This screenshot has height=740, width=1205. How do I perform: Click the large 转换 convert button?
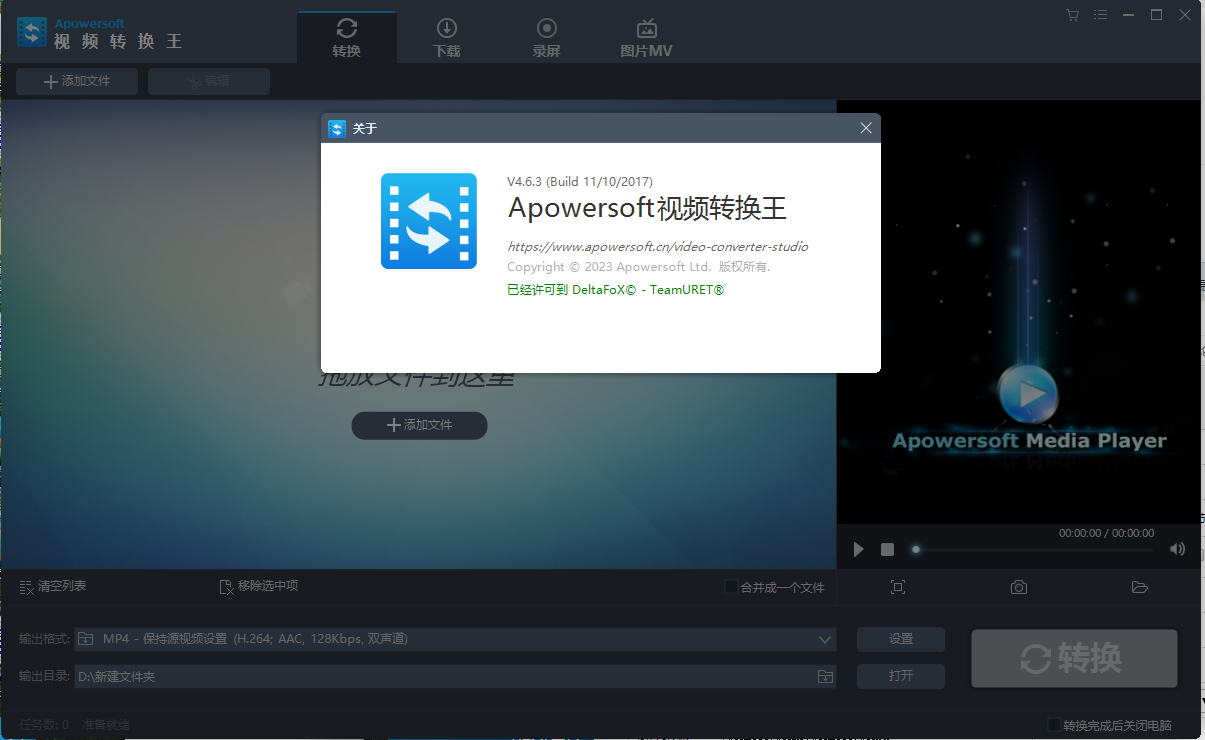point(1074,659)
